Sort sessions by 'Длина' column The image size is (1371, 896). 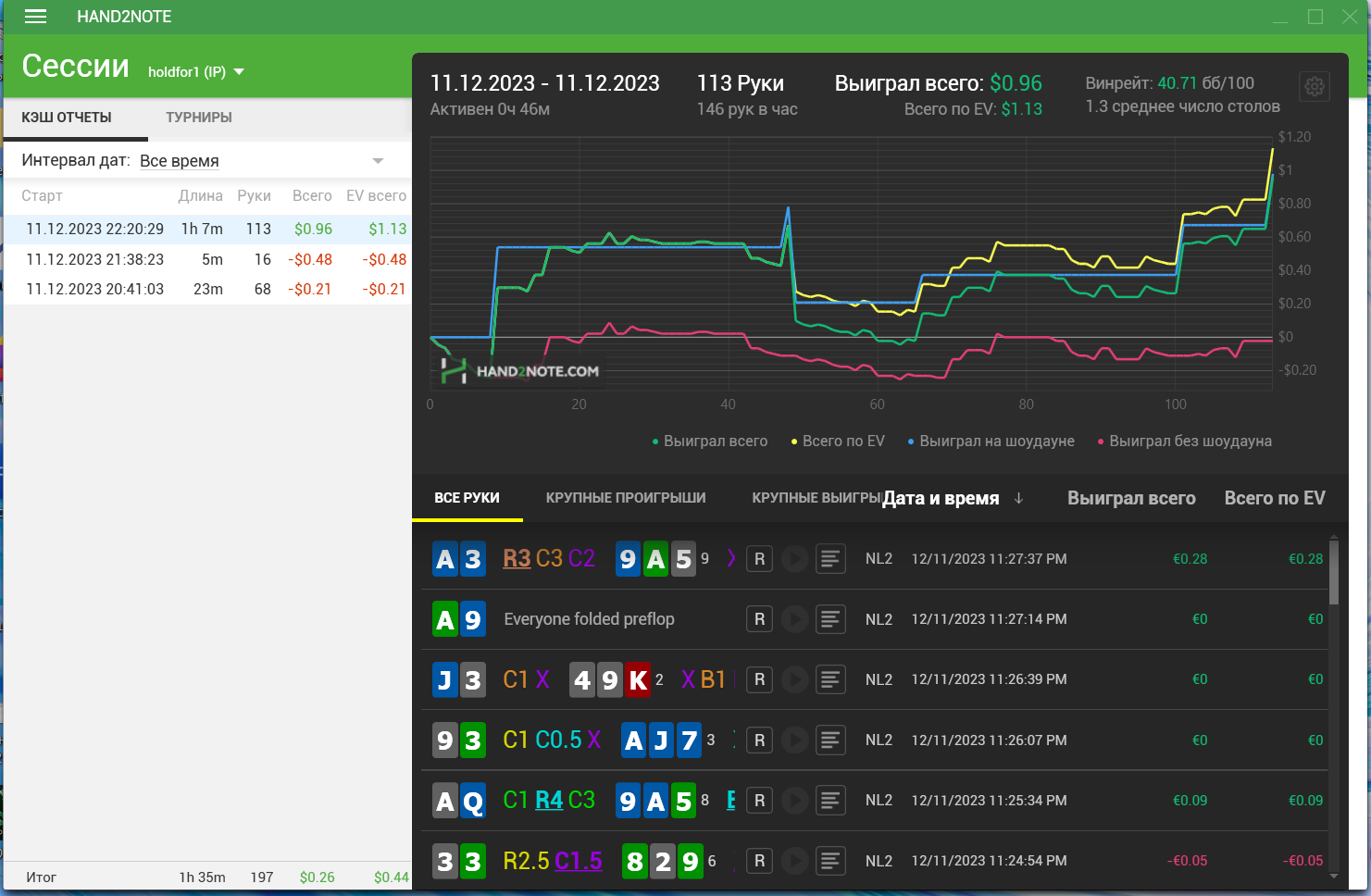pyautogui.click(x=201, y=196)
